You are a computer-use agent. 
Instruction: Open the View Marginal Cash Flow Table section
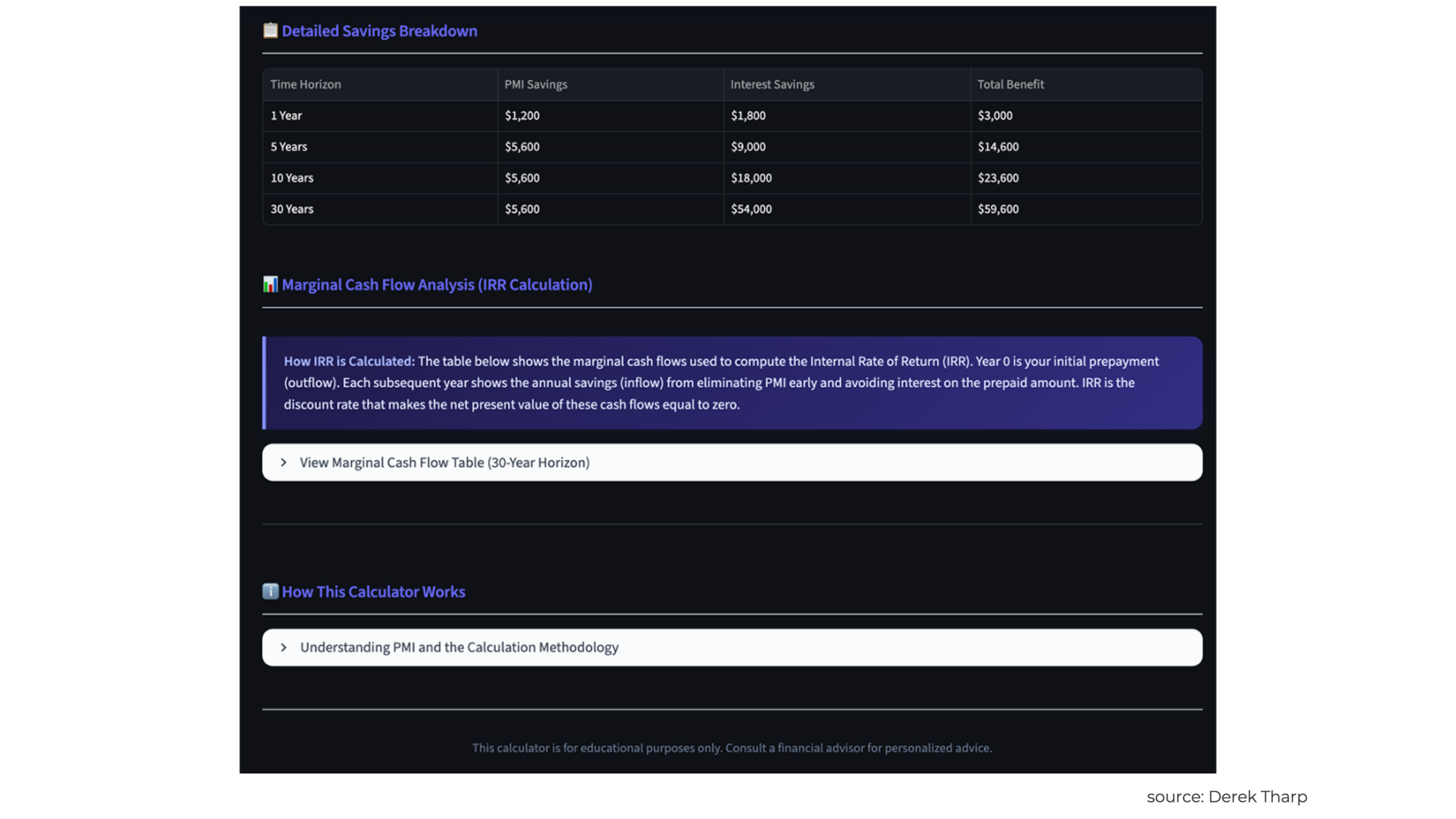coord(444,462)
